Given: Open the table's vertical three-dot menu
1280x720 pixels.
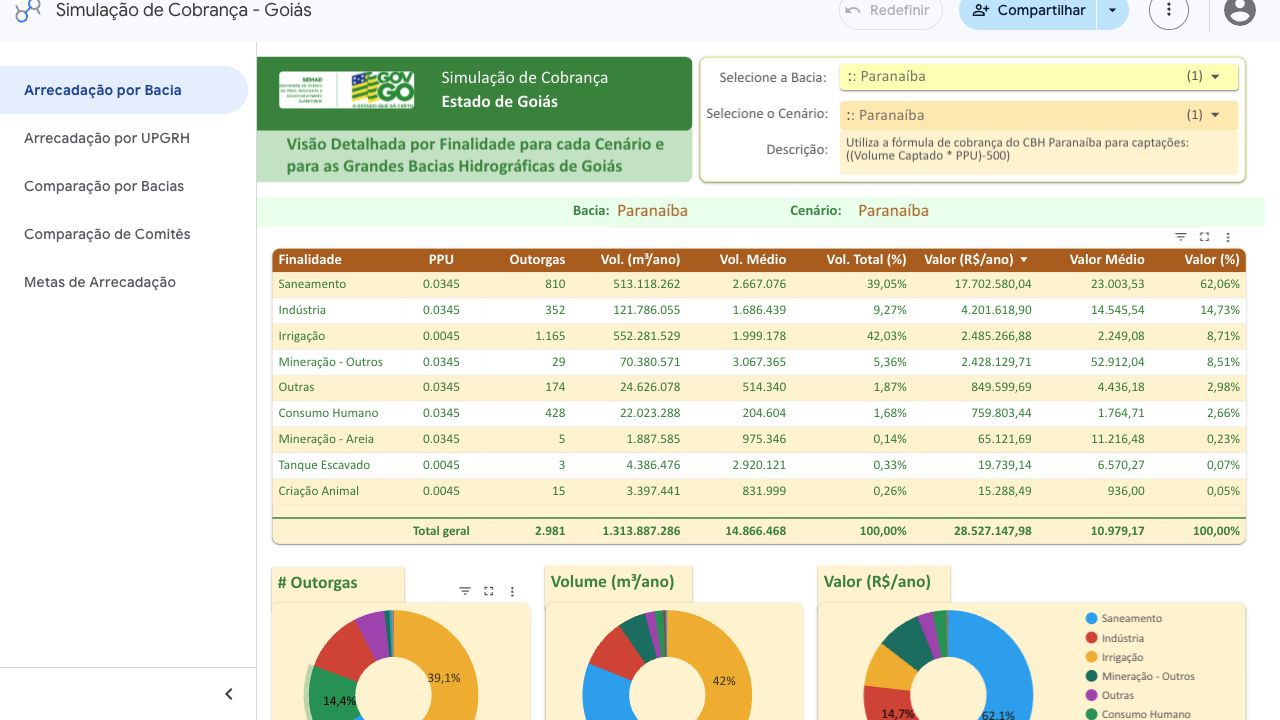Looking at the screenshot, I should pos(1228,237).
